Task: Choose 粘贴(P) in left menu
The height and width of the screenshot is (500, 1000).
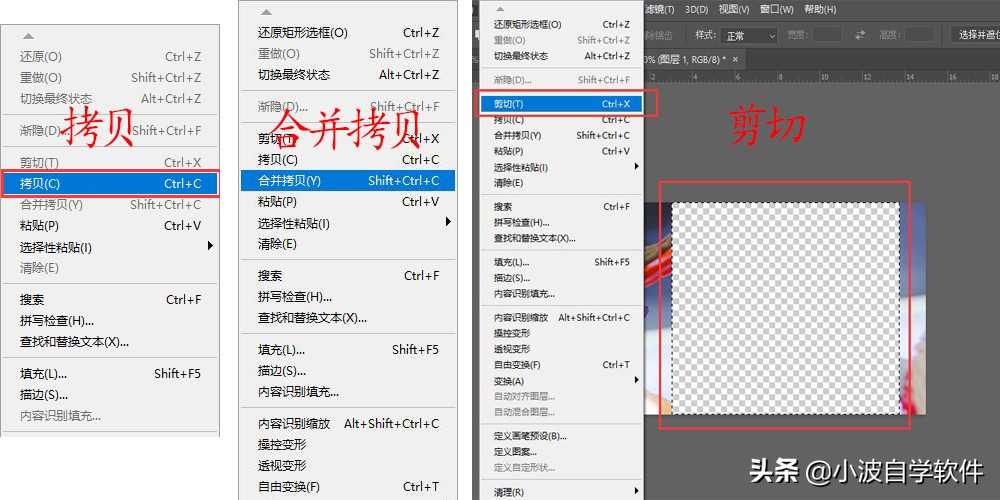Action: 110,226
